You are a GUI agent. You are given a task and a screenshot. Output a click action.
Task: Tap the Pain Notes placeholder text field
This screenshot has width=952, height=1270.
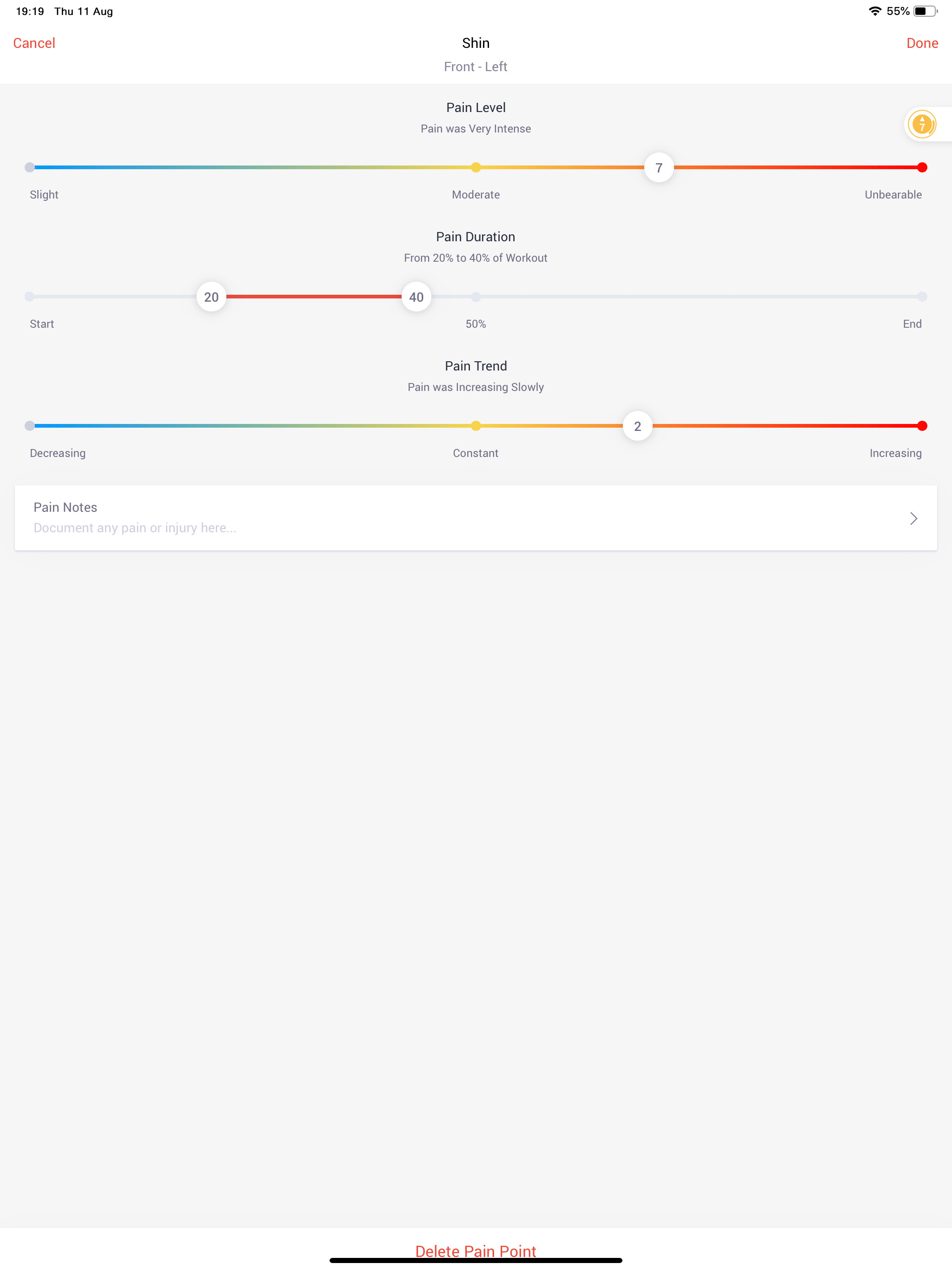click(136, 527)
